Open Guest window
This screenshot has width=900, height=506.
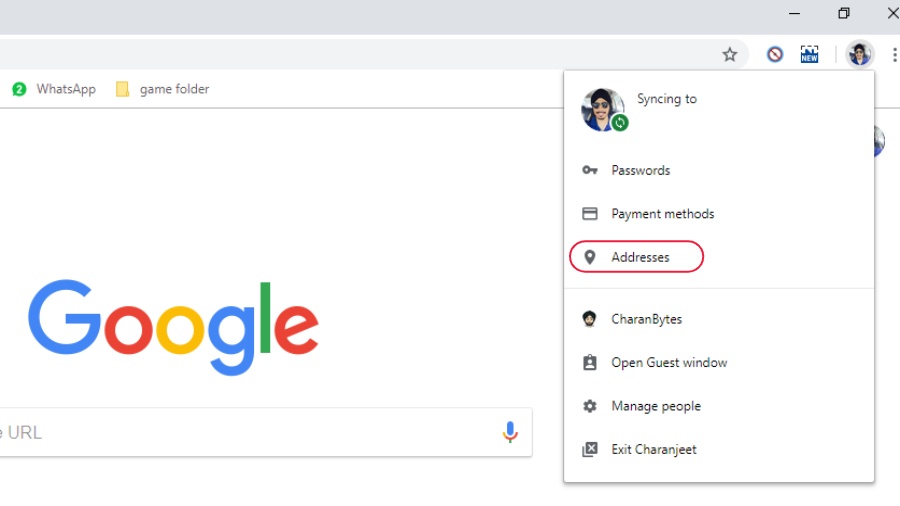click(668, 362)
